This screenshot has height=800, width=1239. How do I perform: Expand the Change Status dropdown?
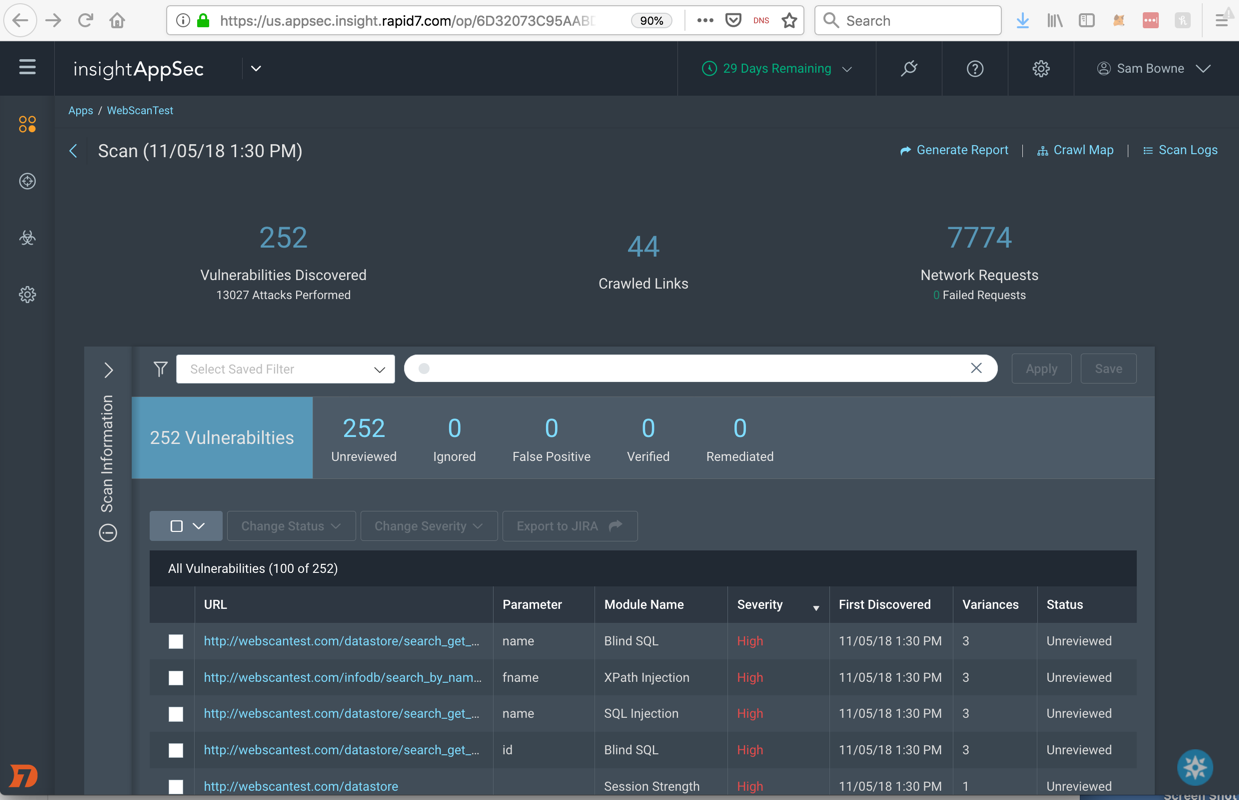[x=290, y=526]
